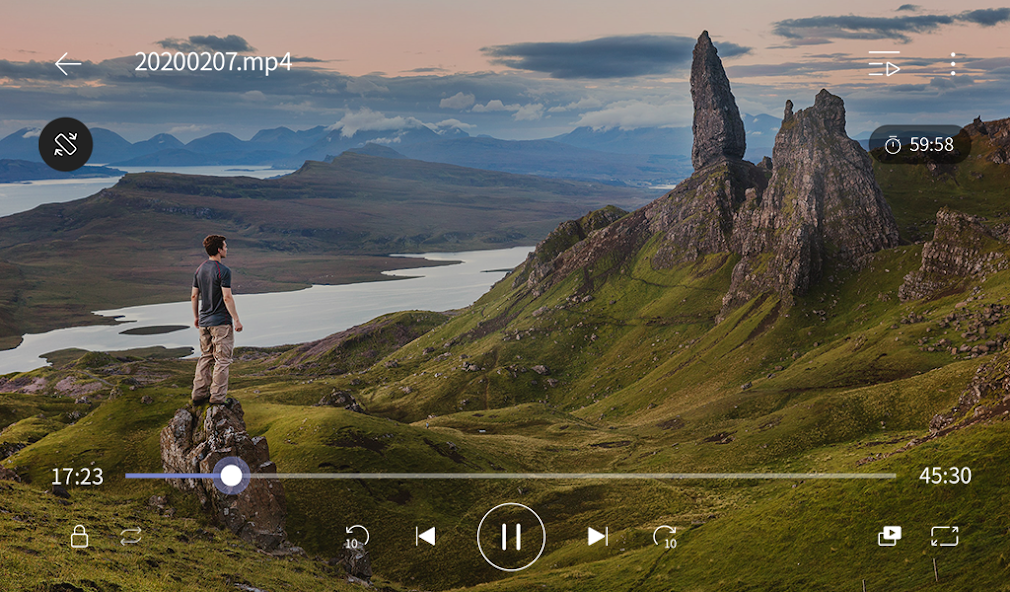Enable pause by tapping the pause button
This screenshot has width=1010, height=592.
510,537
